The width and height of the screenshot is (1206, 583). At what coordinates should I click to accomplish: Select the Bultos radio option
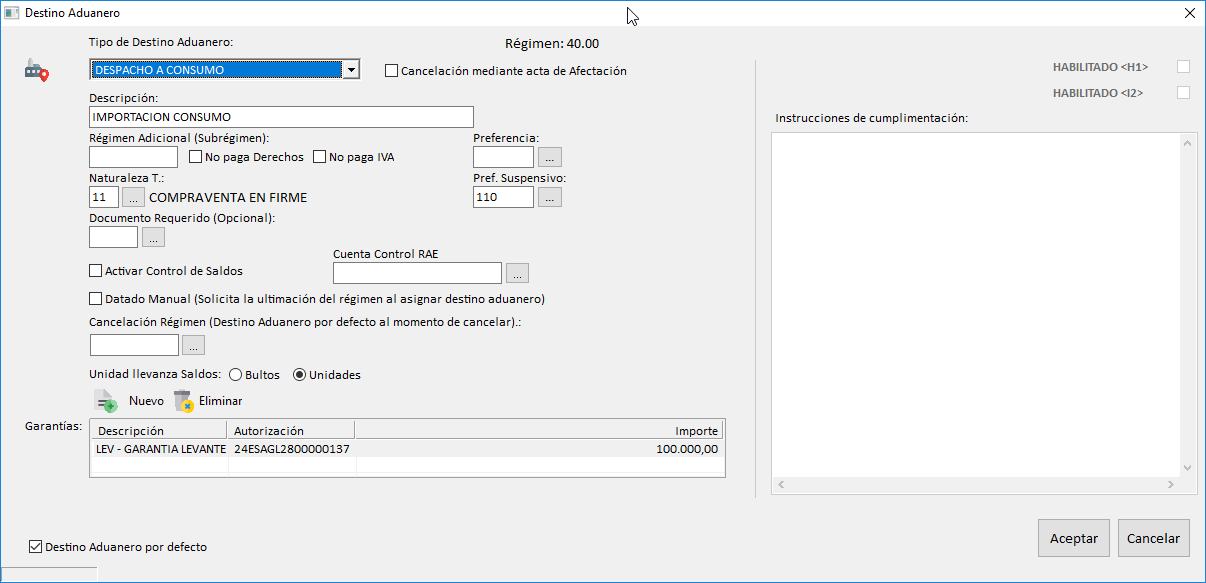[x=236, y=375]
